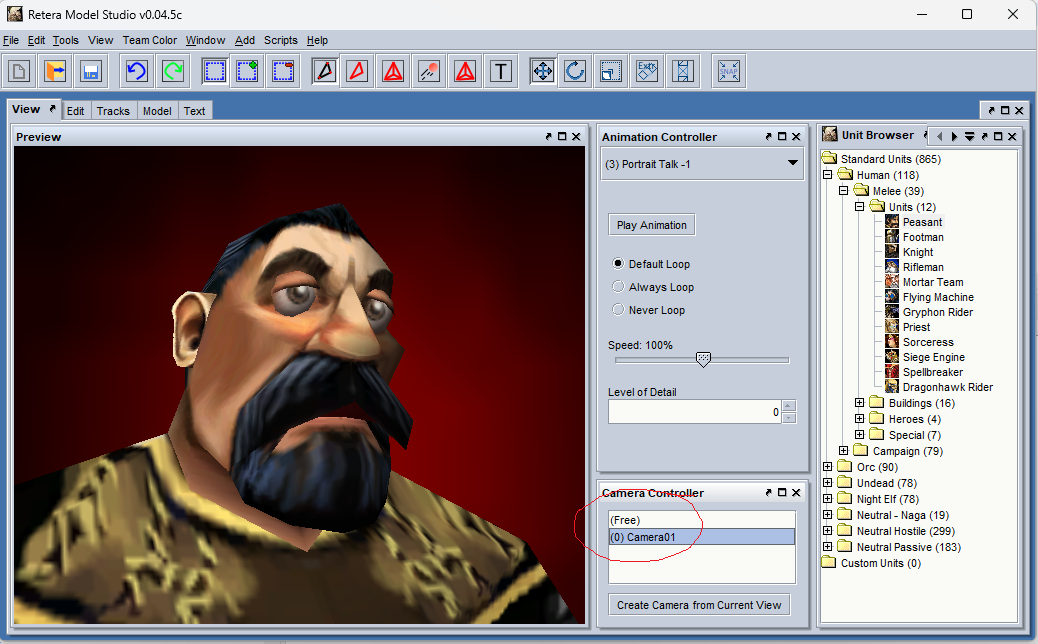Redo with the green arrow icon
The image size is (1038, 644).
173,71
